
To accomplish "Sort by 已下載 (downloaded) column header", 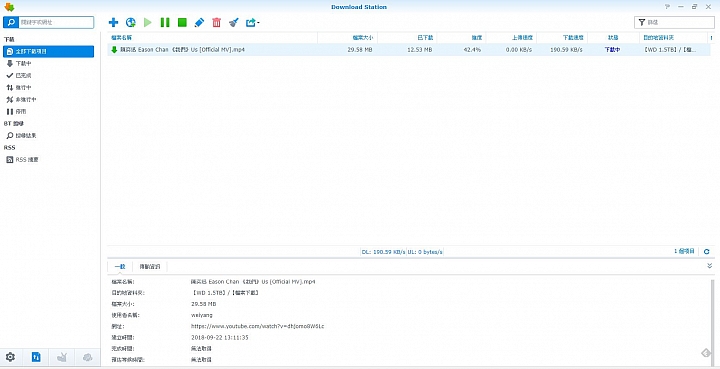I will [407, 38].
